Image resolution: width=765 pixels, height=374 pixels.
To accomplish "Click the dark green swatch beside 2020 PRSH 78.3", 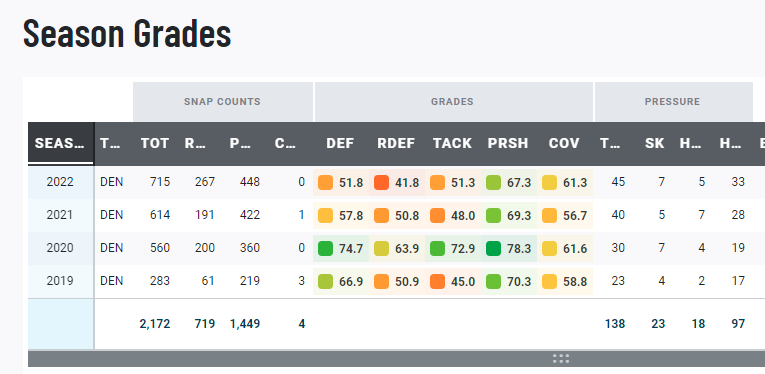I will pyautogui.click(x=493, y=249).
